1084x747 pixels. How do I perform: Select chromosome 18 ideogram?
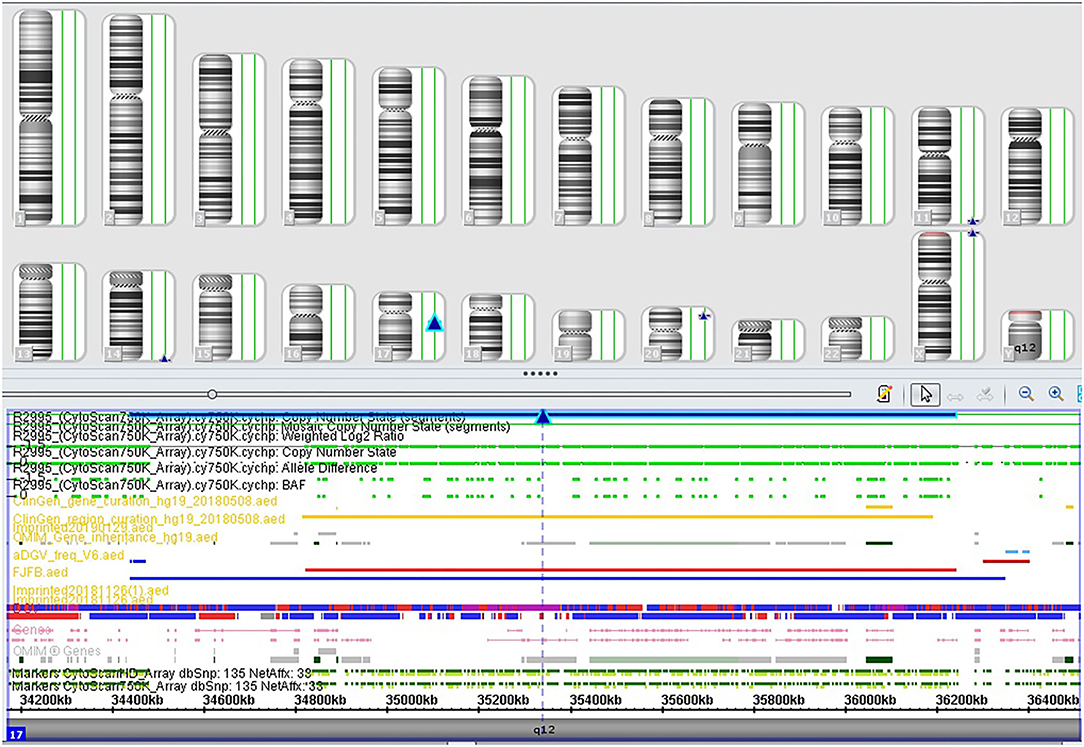485,328
